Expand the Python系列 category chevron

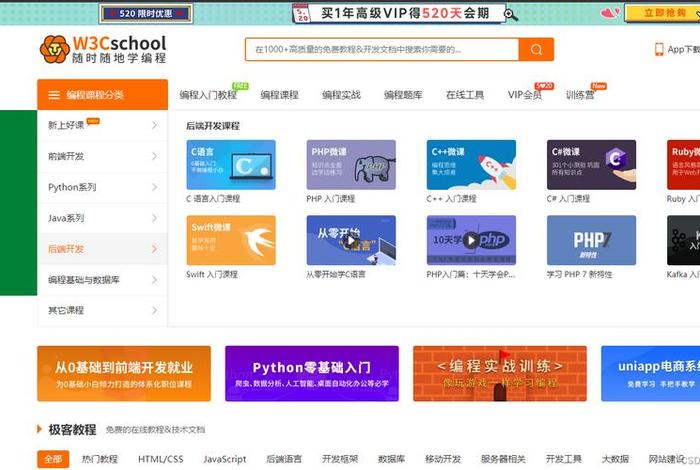[154, 187]
